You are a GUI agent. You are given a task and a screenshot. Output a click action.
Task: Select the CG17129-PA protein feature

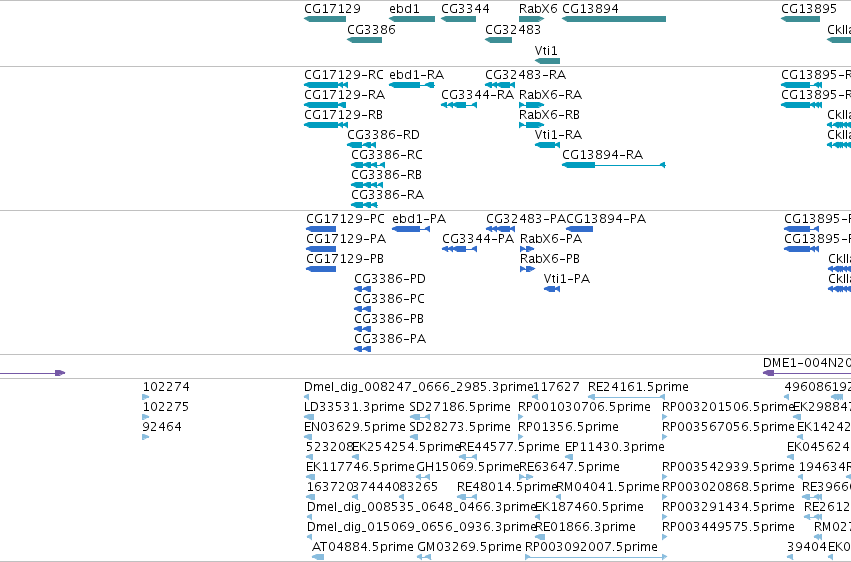point(321,249)
